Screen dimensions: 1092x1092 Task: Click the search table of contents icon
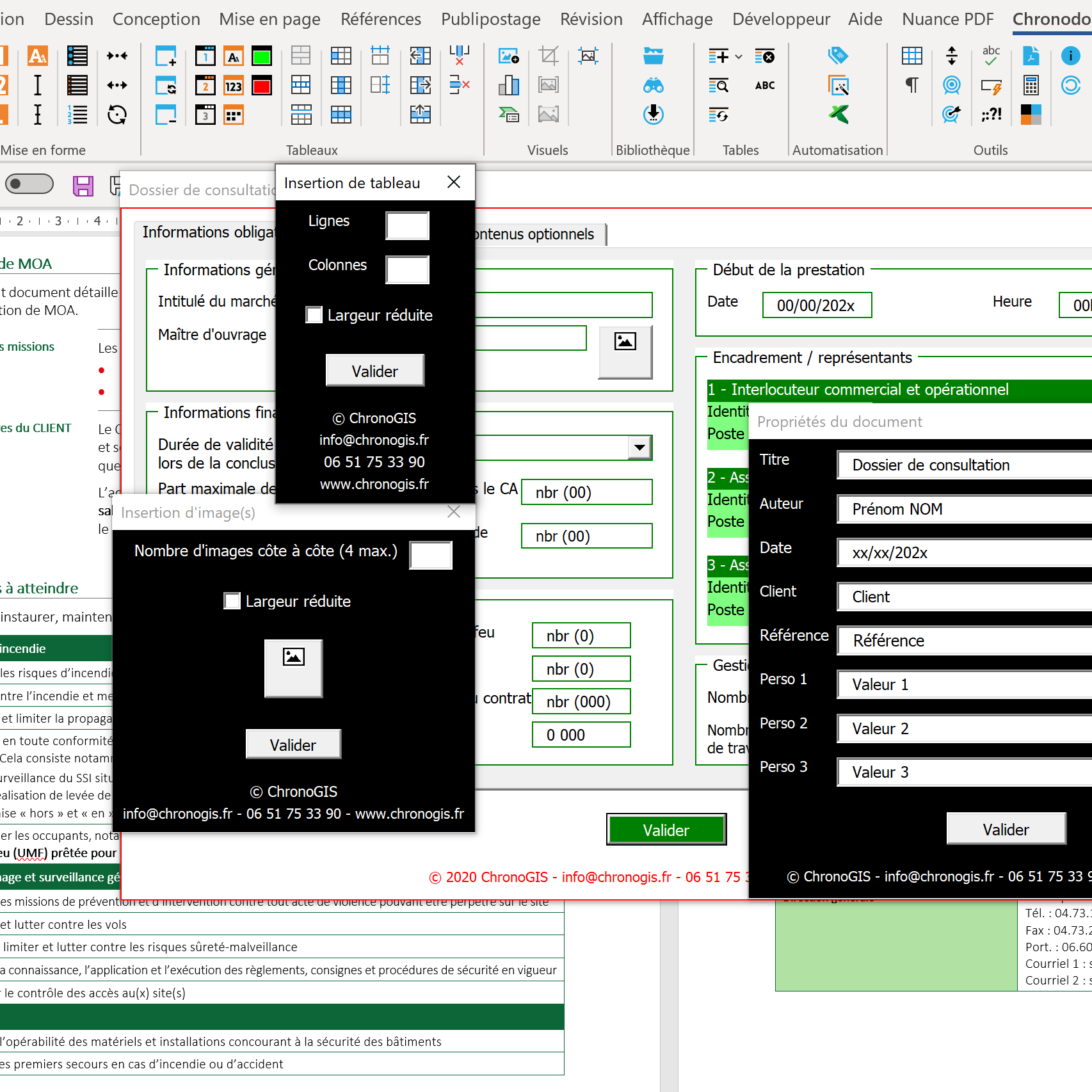719,85
